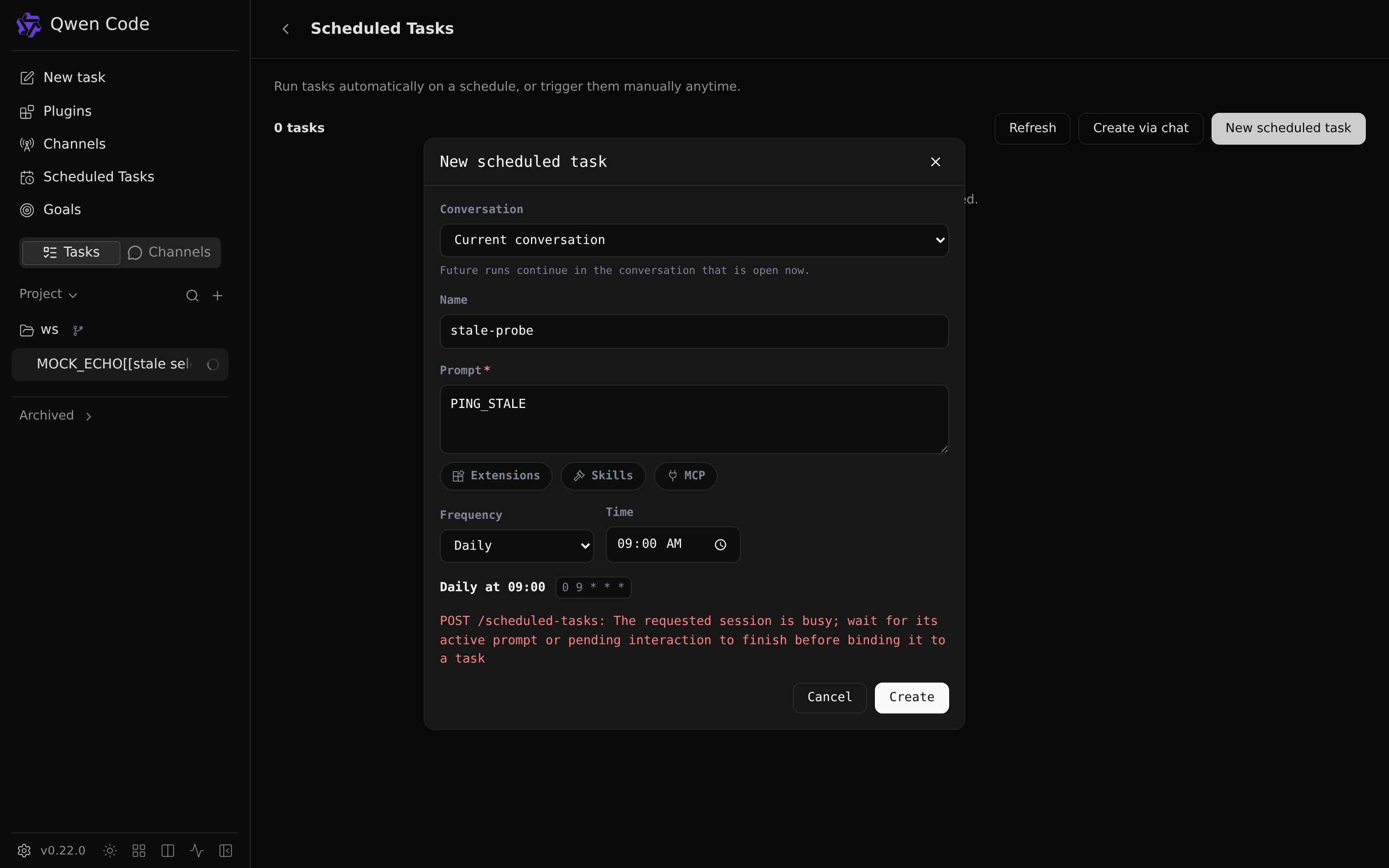Focus the Prompt textarea with PING_STALE

coord(694,419)
